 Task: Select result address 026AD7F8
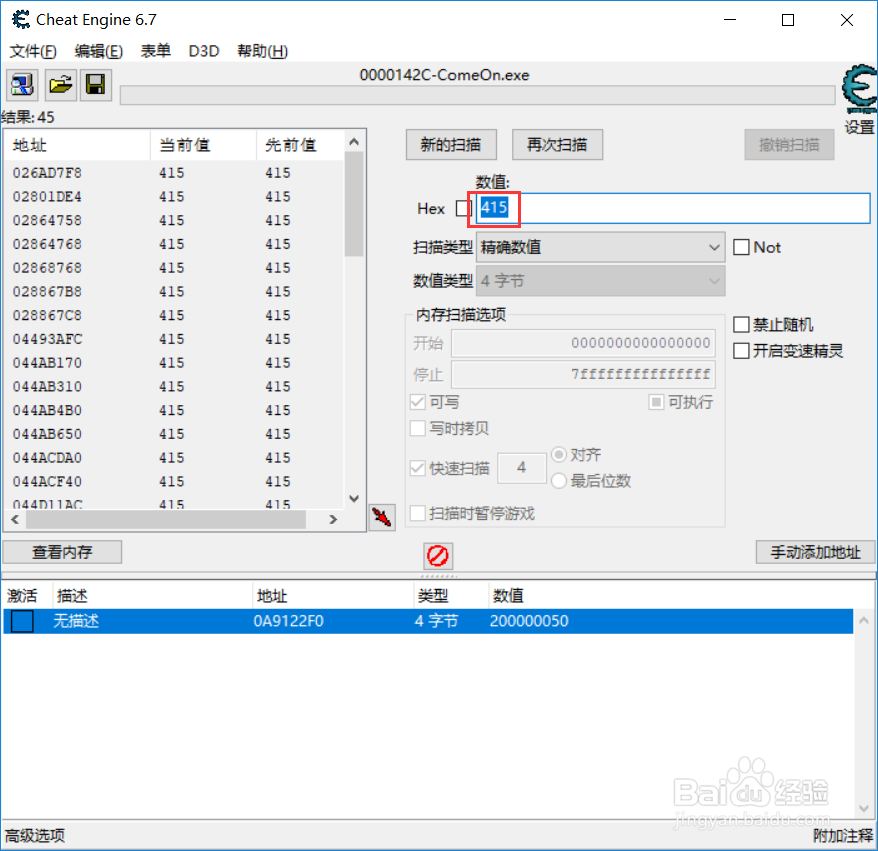(47, 173)
